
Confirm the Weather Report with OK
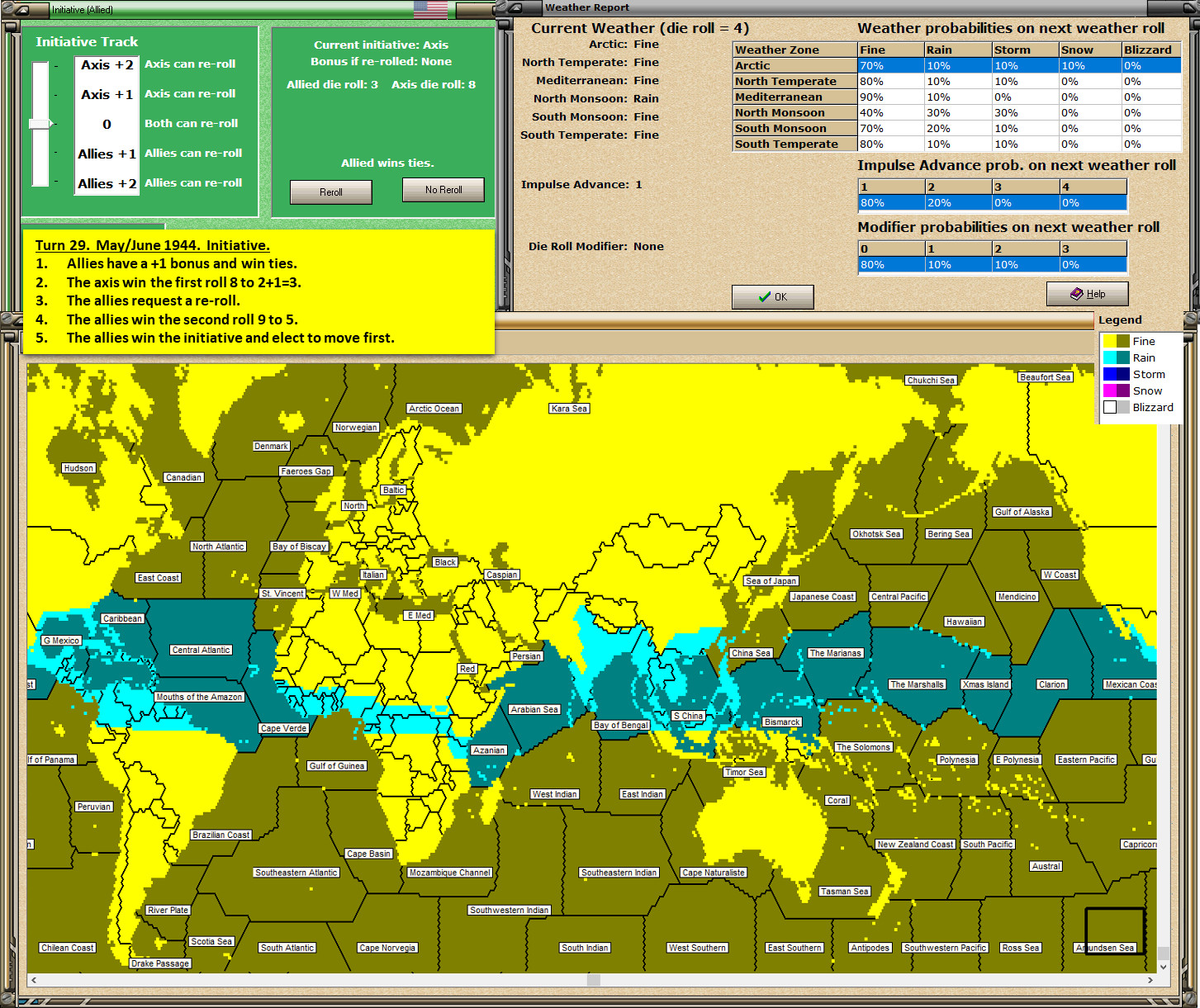coord(773,297)
